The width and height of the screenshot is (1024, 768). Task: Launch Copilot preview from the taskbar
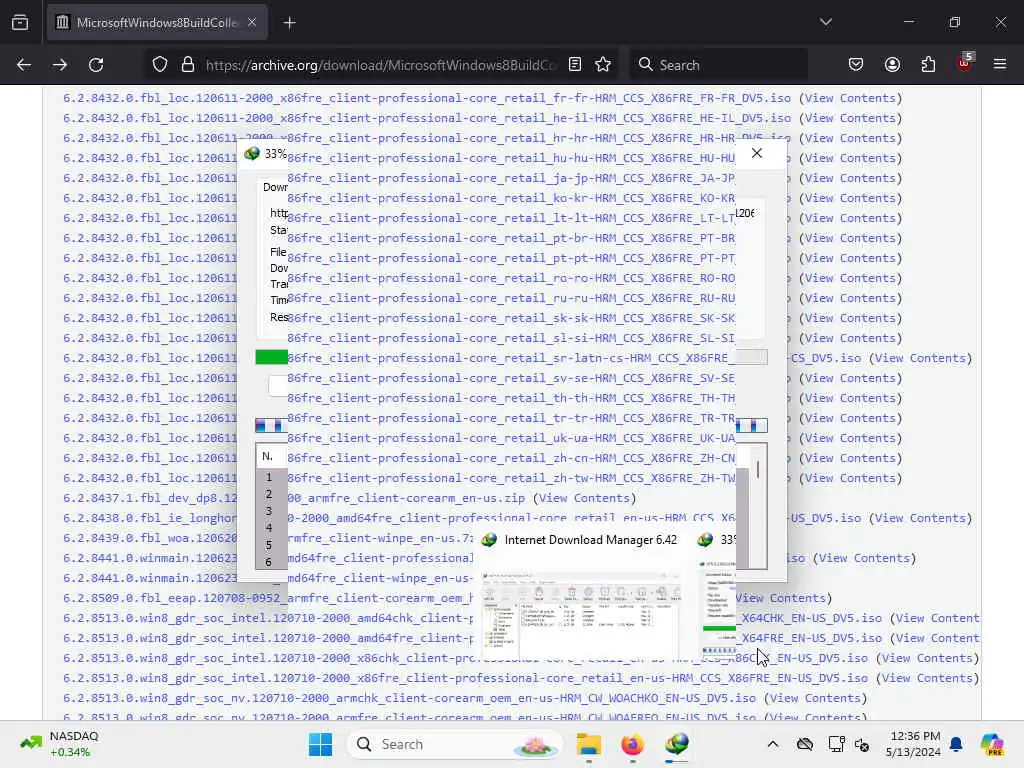tap(991, 744)
